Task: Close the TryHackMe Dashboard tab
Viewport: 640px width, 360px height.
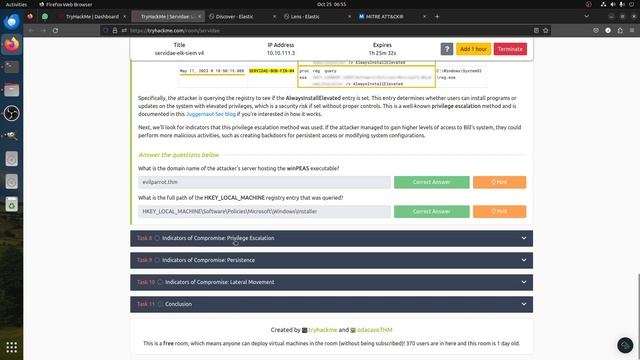Action: (x=124, y=17)
